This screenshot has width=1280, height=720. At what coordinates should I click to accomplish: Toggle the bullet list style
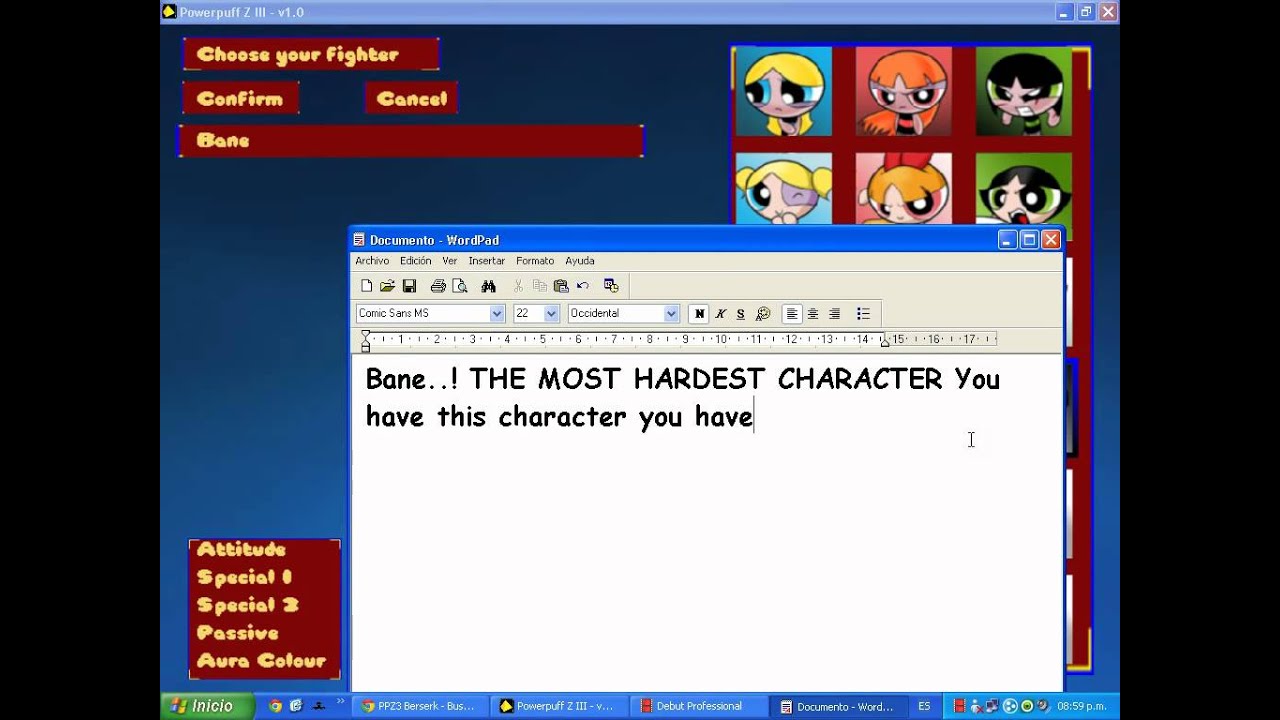click(863, 314)
